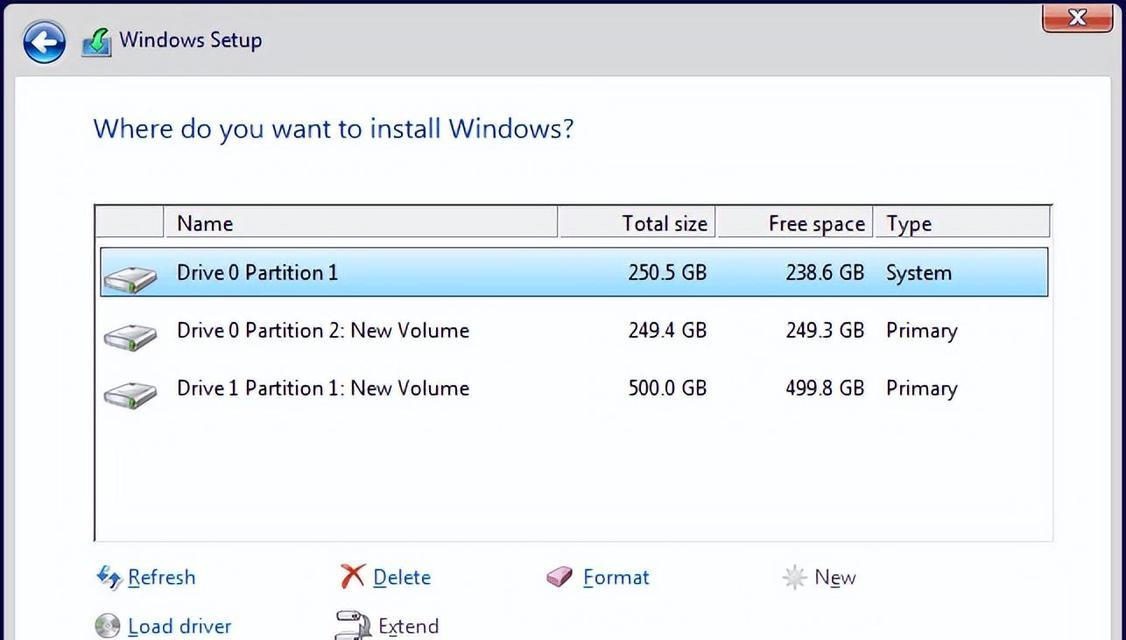Click the Format link text
Viewport: 1126px width, 640px height.
click(x=616, y=578)
